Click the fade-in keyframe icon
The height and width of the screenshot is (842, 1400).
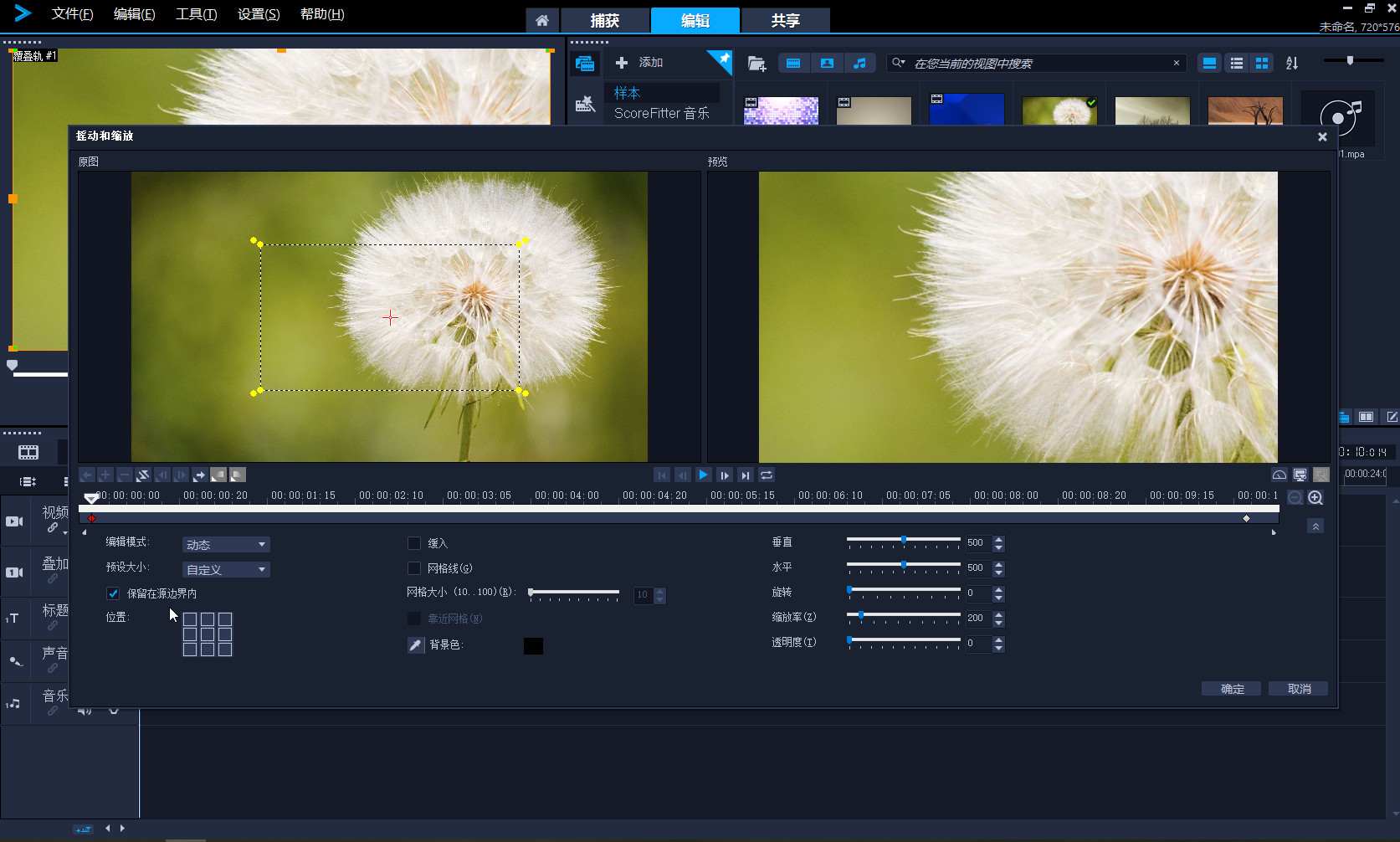coord(218,475)
